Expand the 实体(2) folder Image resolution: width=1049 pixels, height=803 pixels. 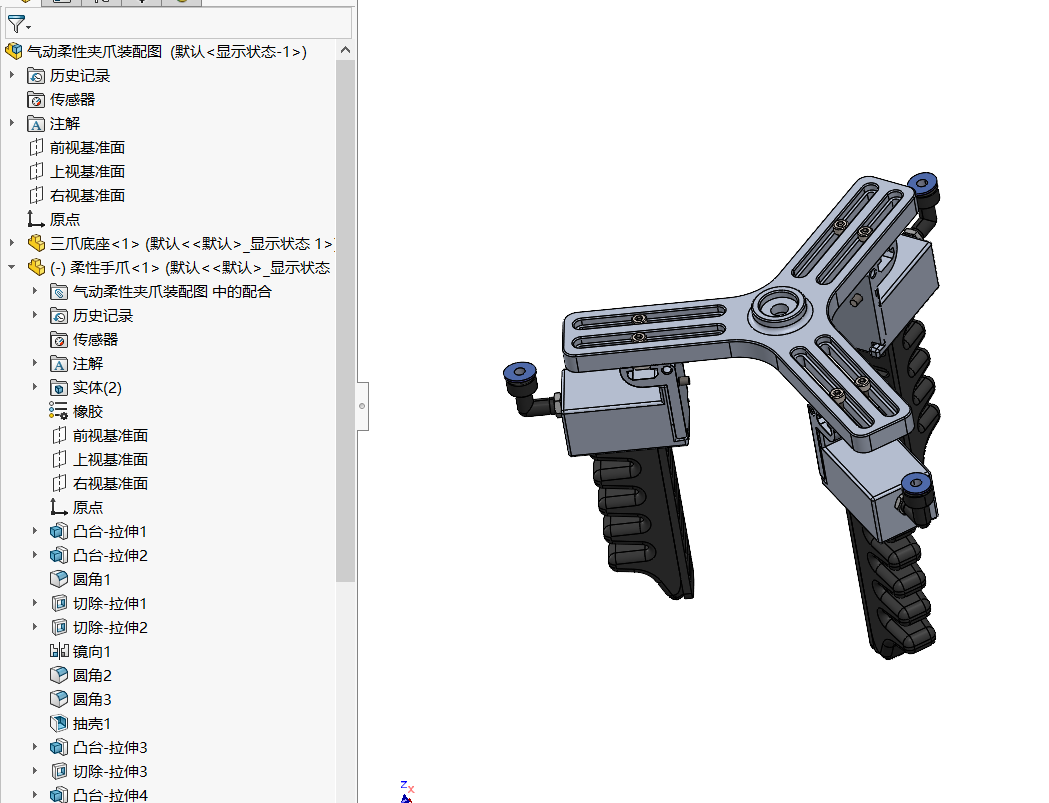pos(35,387)
